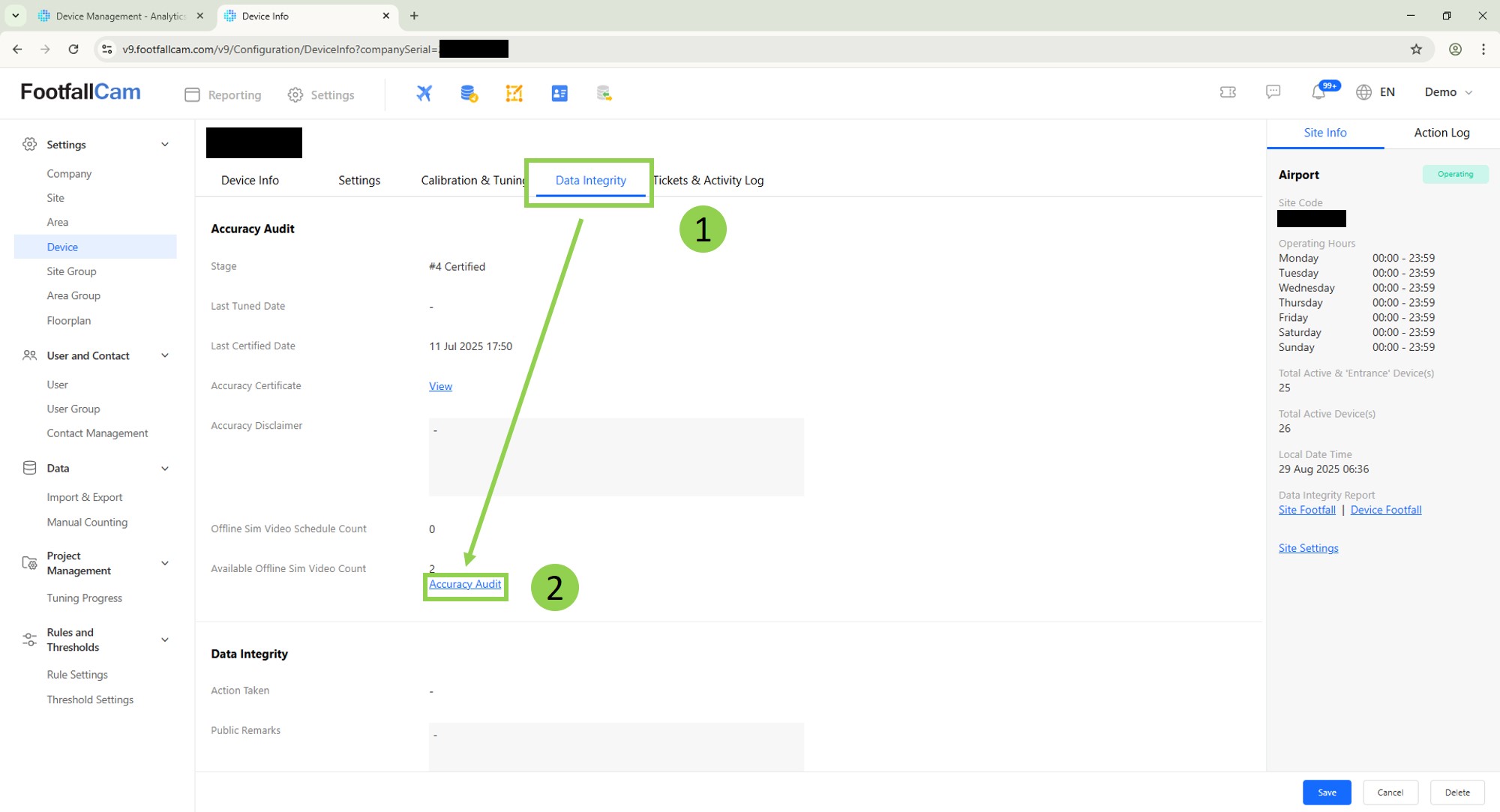The image size is (1500, 812).
Task: Click the blue Save button
Action: 1327,793
